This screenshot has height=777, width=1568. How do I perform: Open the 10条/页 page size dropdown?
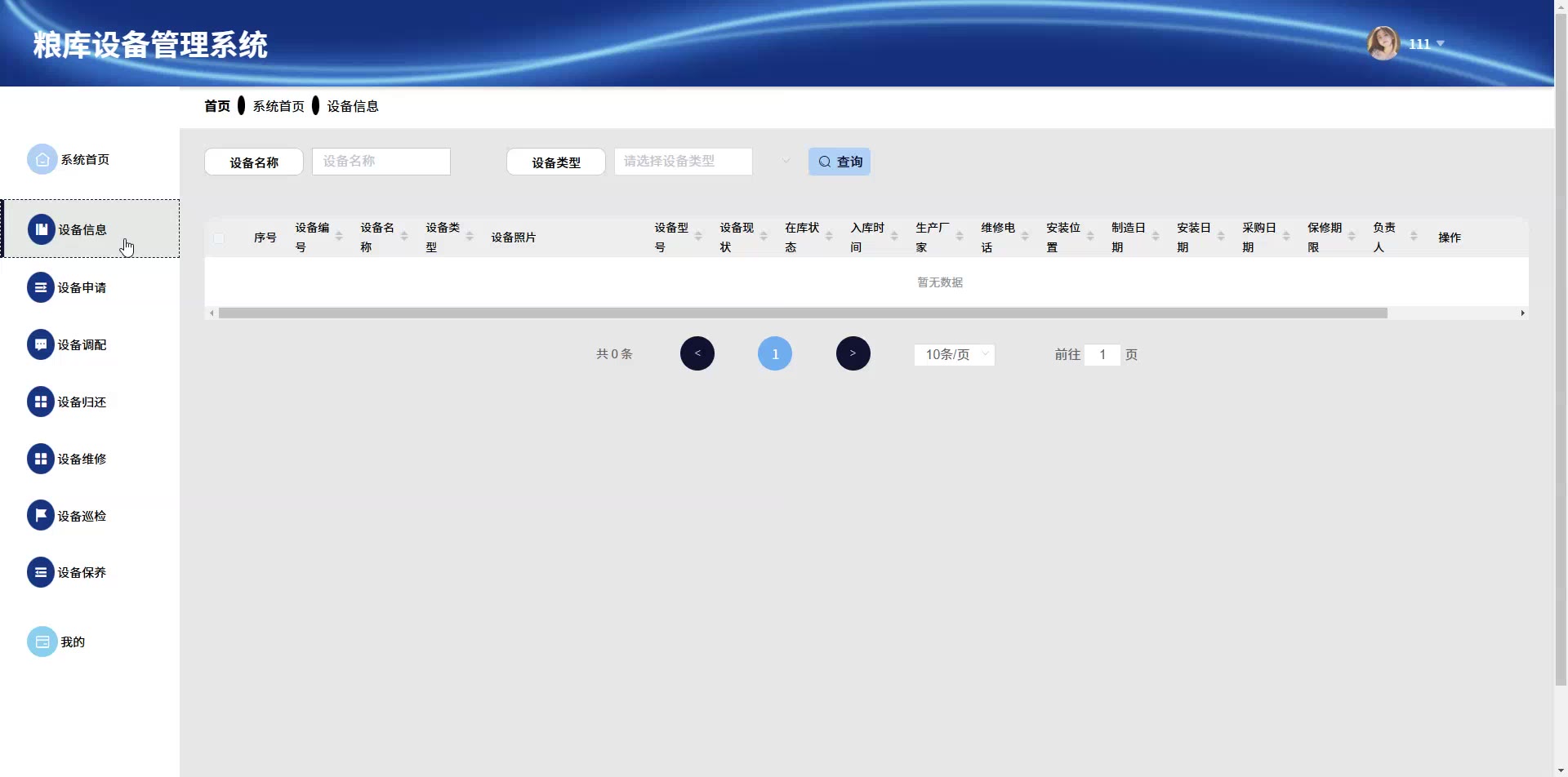[x=954, y=354]
